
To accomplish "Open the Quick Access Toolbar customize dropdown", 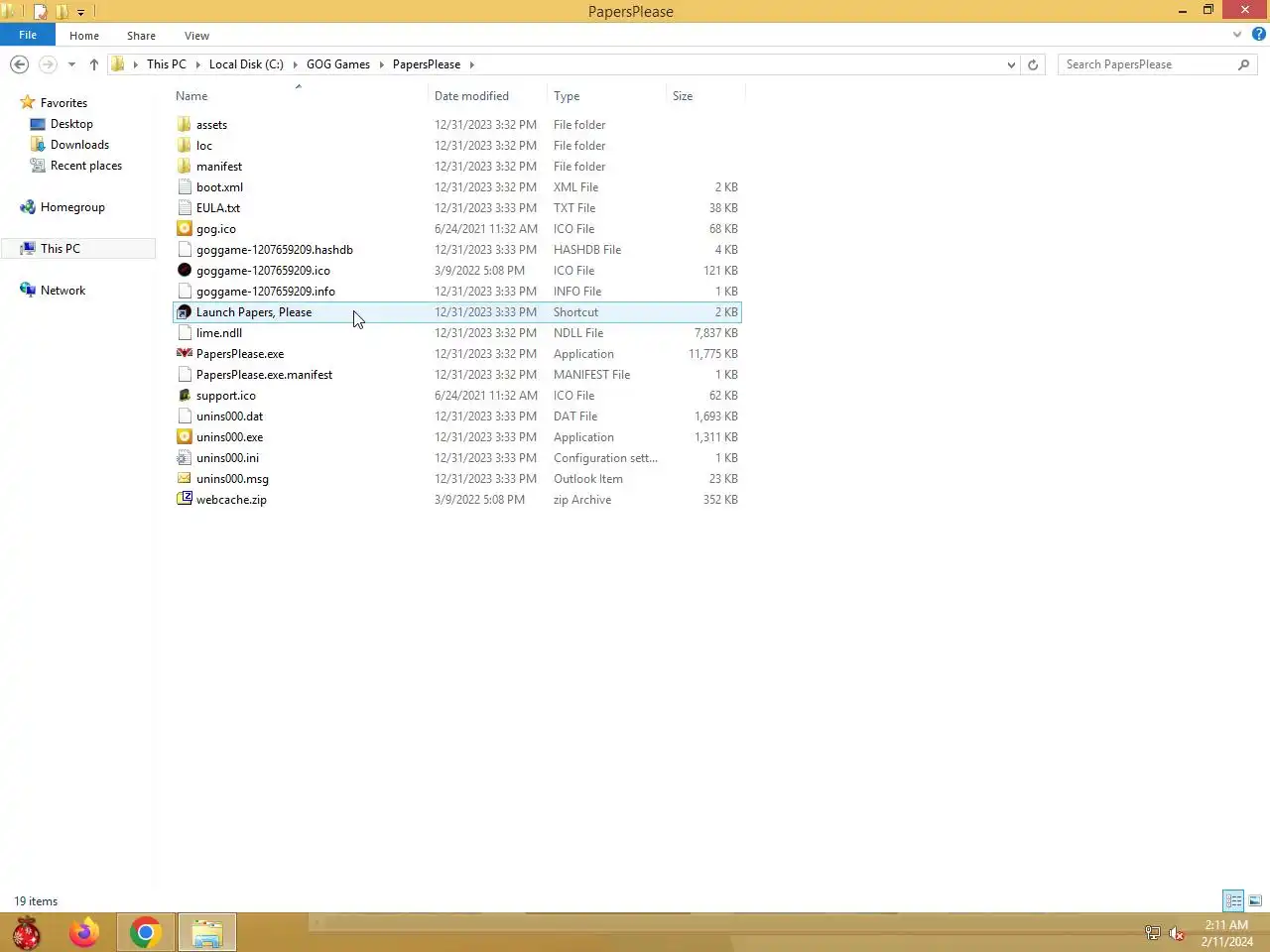I will (x=81, y=12).
